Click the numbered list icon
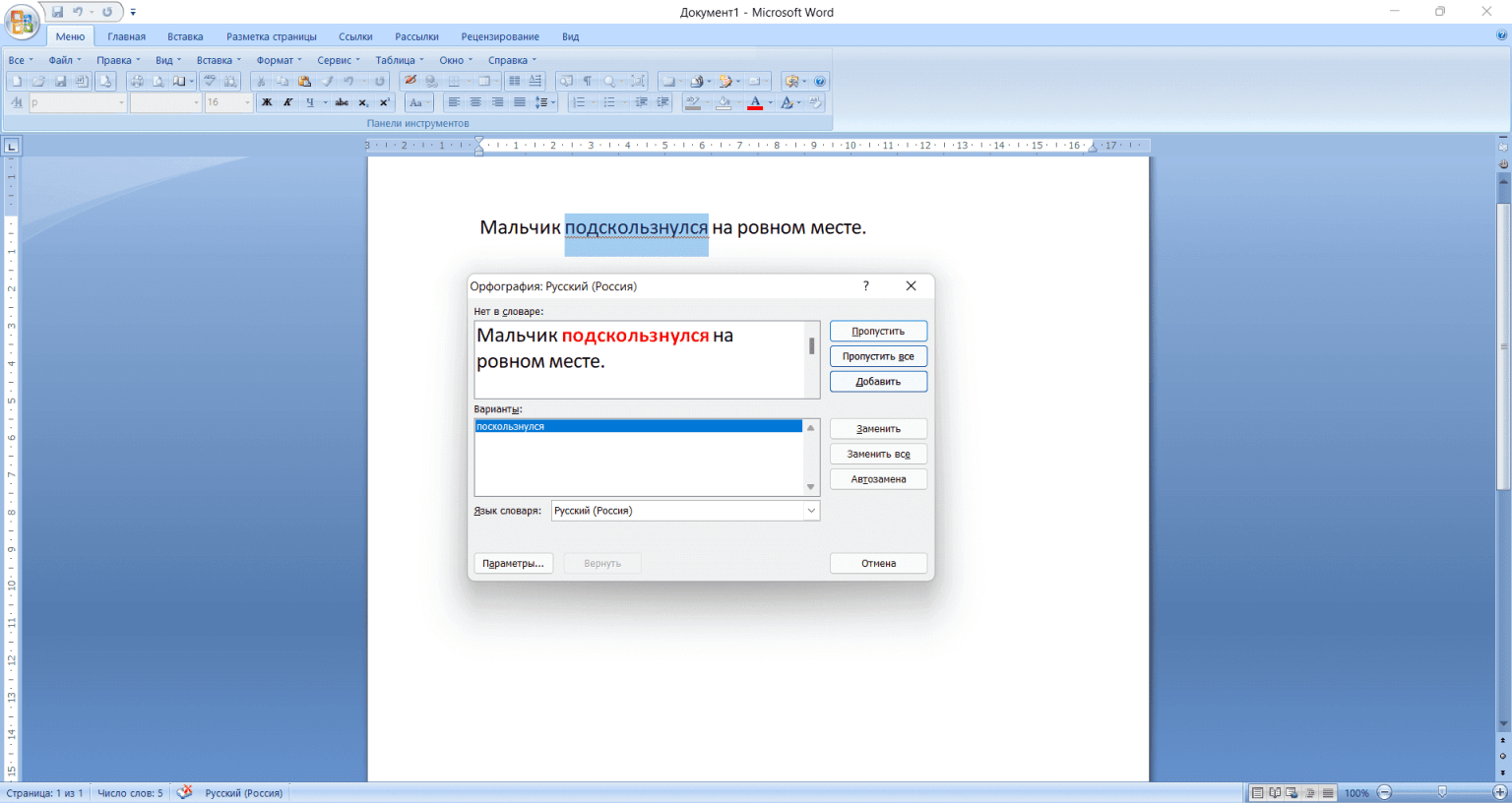1512x803 pixels. [579, 102]
